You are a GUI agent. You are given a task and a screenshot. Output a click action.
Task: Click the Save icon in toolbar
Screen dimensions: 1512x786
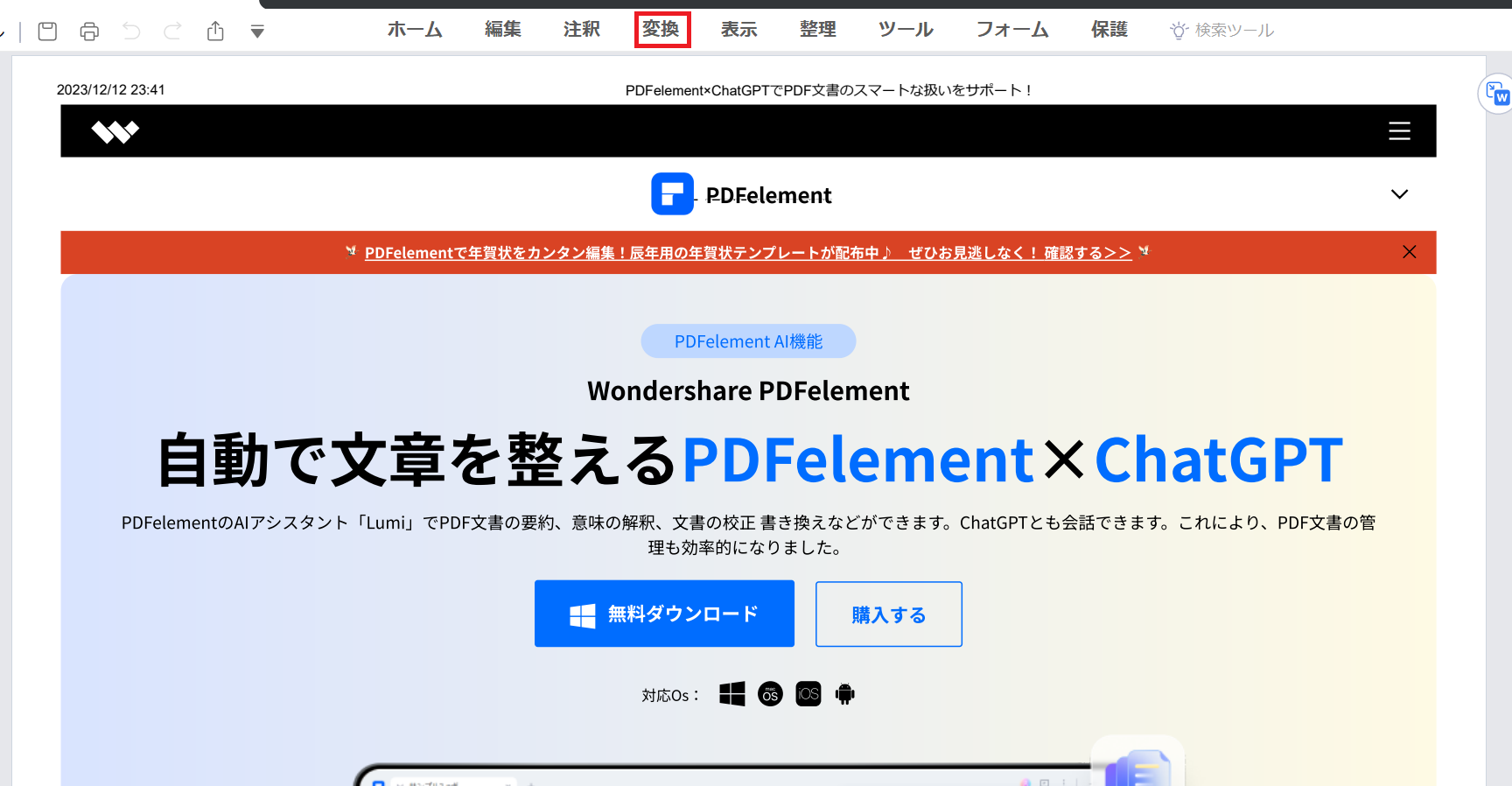pos(48,32)
